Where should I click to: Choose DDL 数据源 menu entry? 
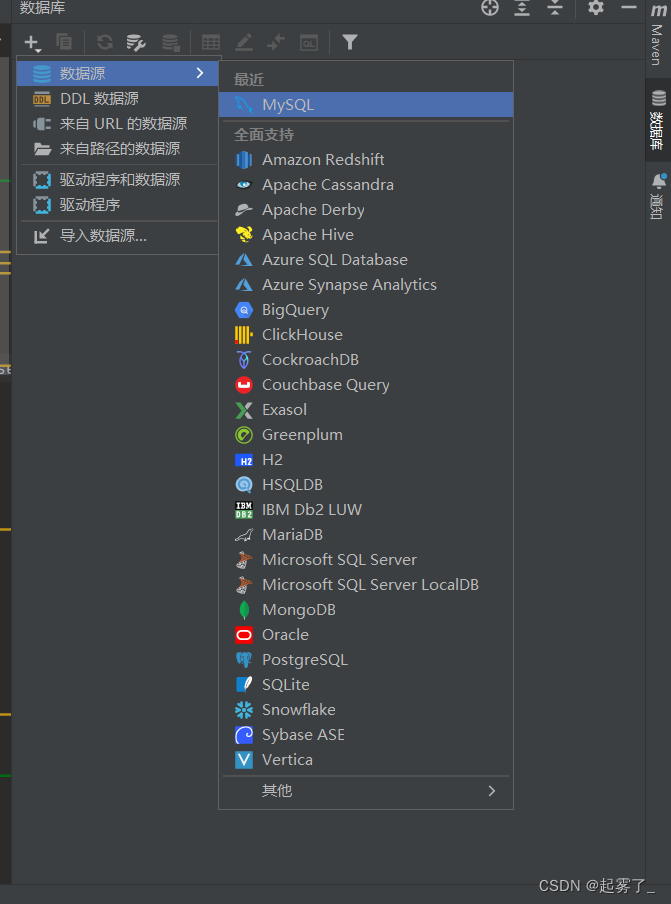pyautogui.click(x=118, y=99)
